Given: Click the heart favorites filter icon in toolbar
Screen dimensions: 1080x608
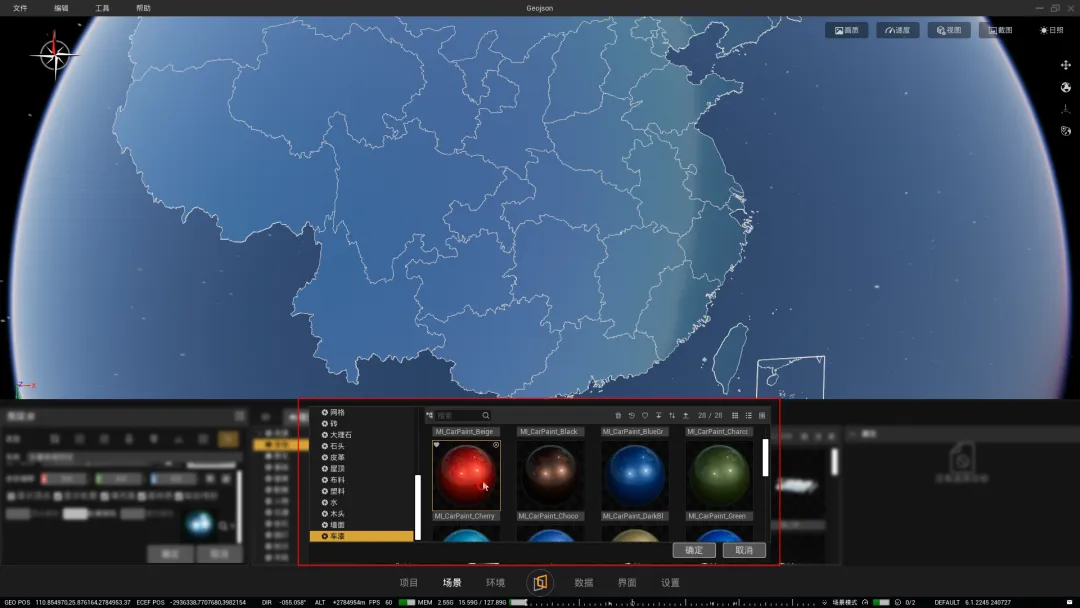Looking at the screenshot, I should point(645,415).
